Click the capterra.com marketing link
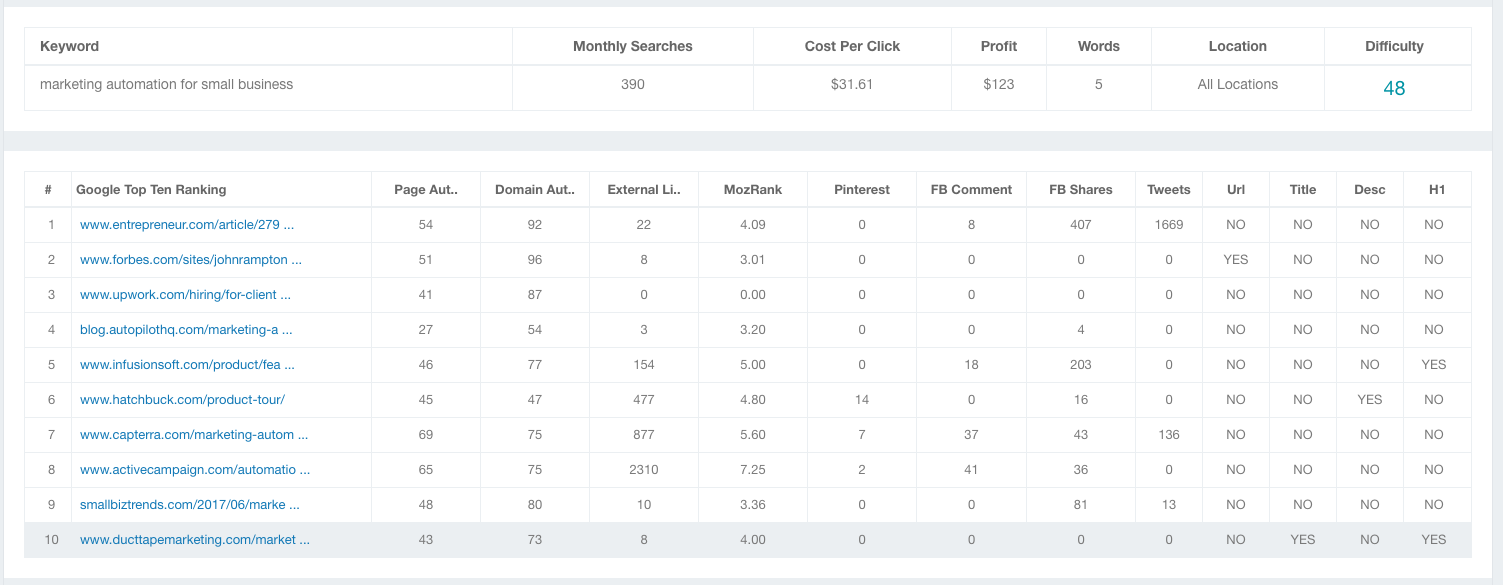This screenshot has width=1503, height=585. point(193,435)
